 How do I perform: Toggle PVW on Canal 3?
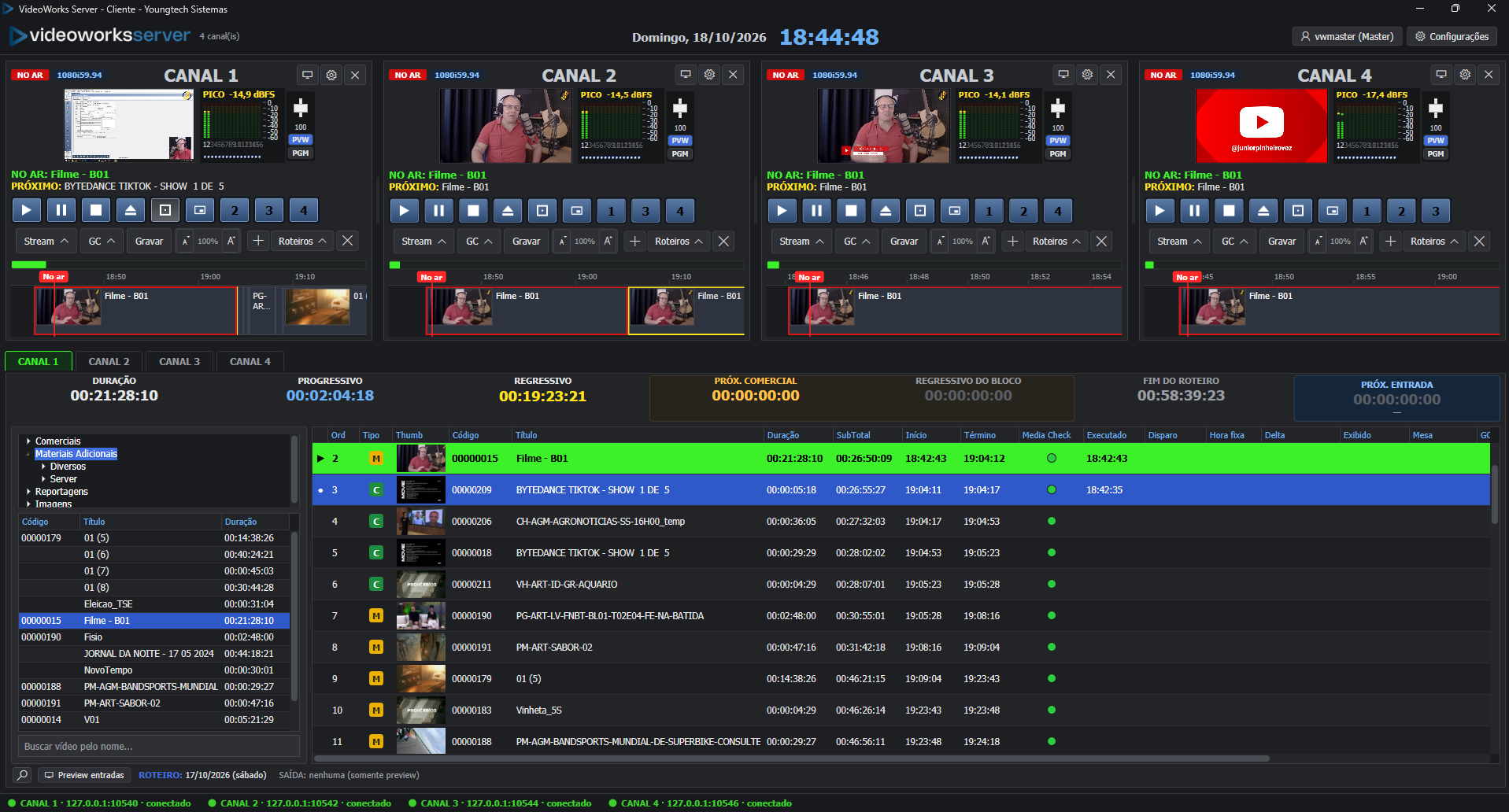click(x=1058, y=140)
